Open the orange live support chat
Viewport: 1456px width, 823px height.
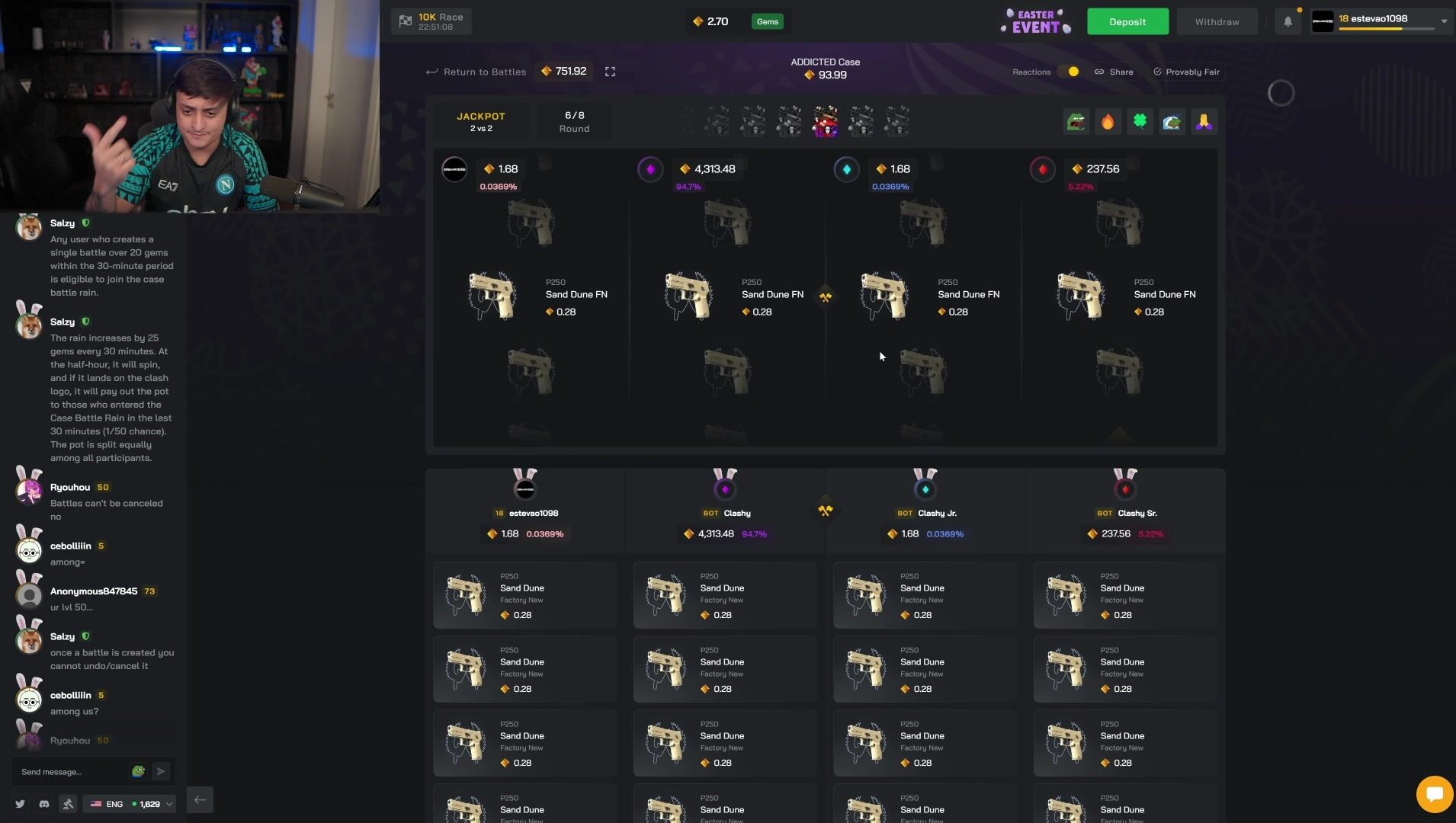[1434, 794]
